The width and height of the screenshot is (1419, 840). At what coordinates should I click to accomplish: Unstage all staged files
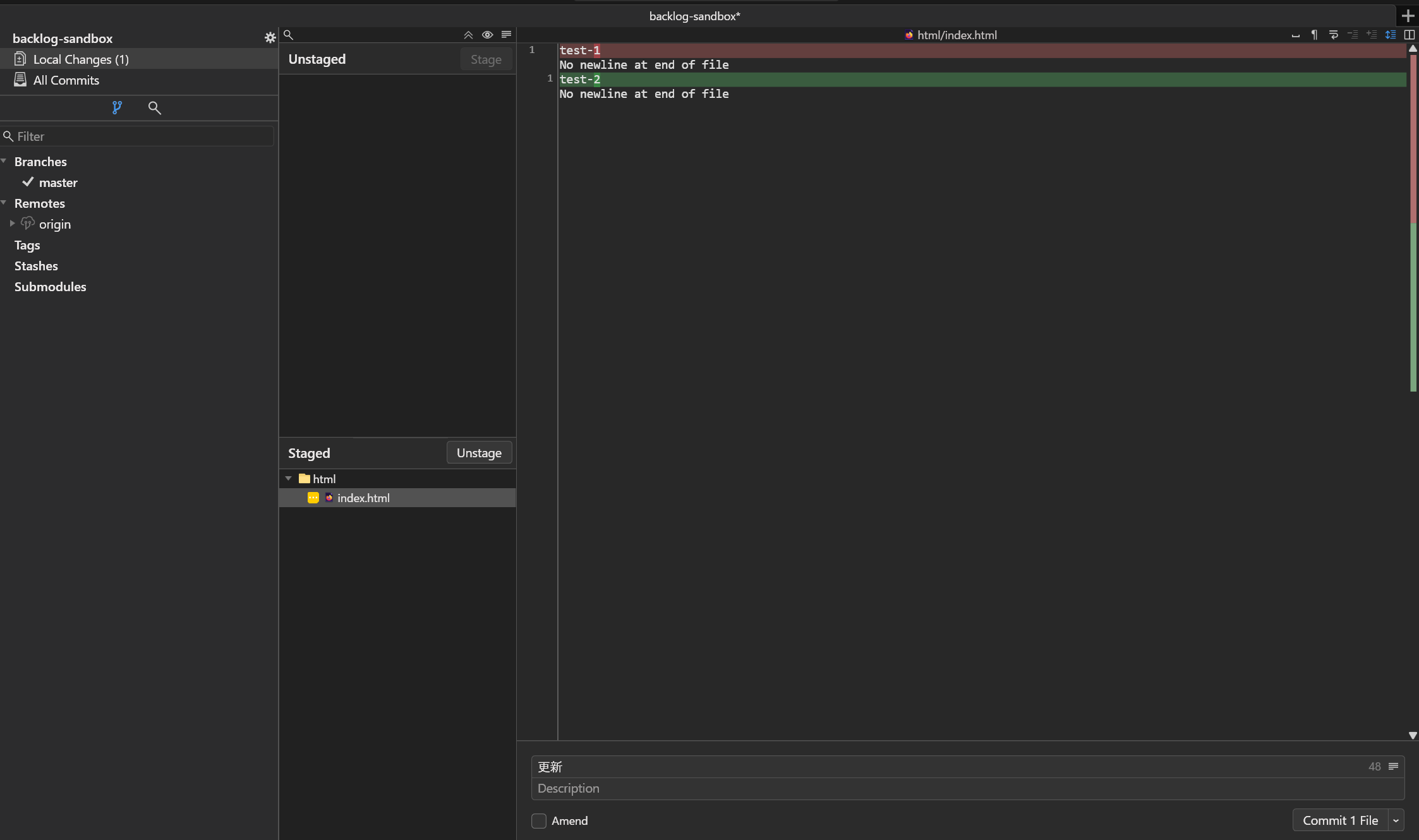[x=479, y=452]
